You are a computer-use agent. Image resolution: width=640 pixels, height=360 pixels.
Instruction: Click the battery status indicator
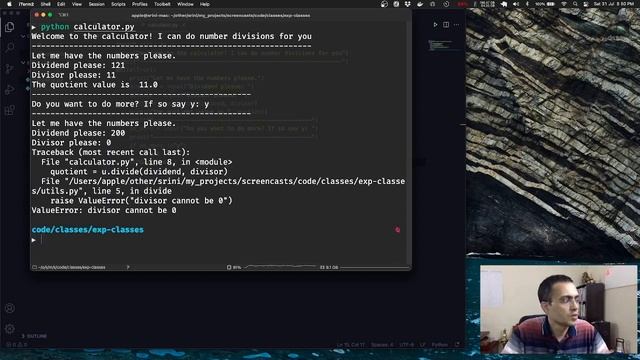point(545,4)
